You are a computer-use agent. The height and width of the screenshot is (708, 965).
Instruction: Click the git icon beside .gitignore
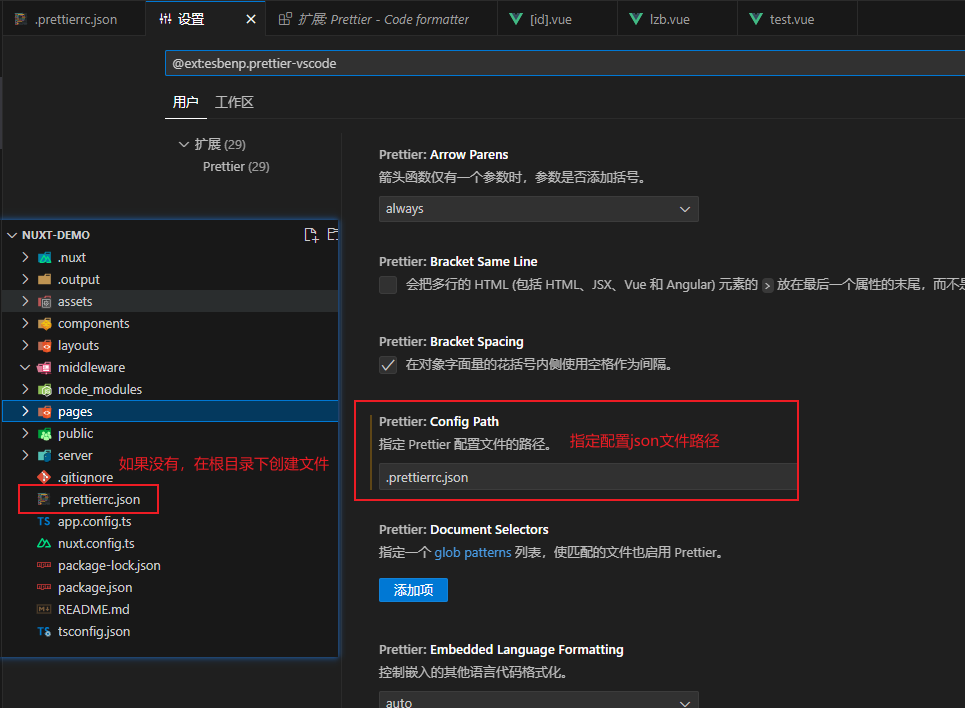click(44, 477)
